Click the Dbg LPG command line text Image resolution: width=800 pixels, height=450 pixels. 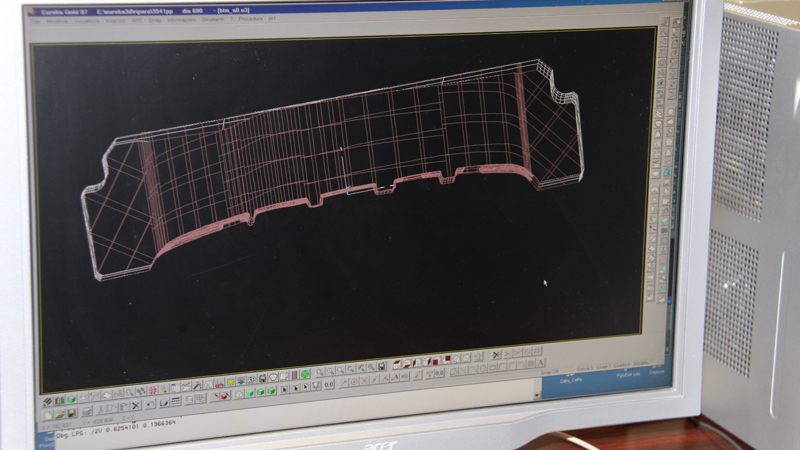115,430
